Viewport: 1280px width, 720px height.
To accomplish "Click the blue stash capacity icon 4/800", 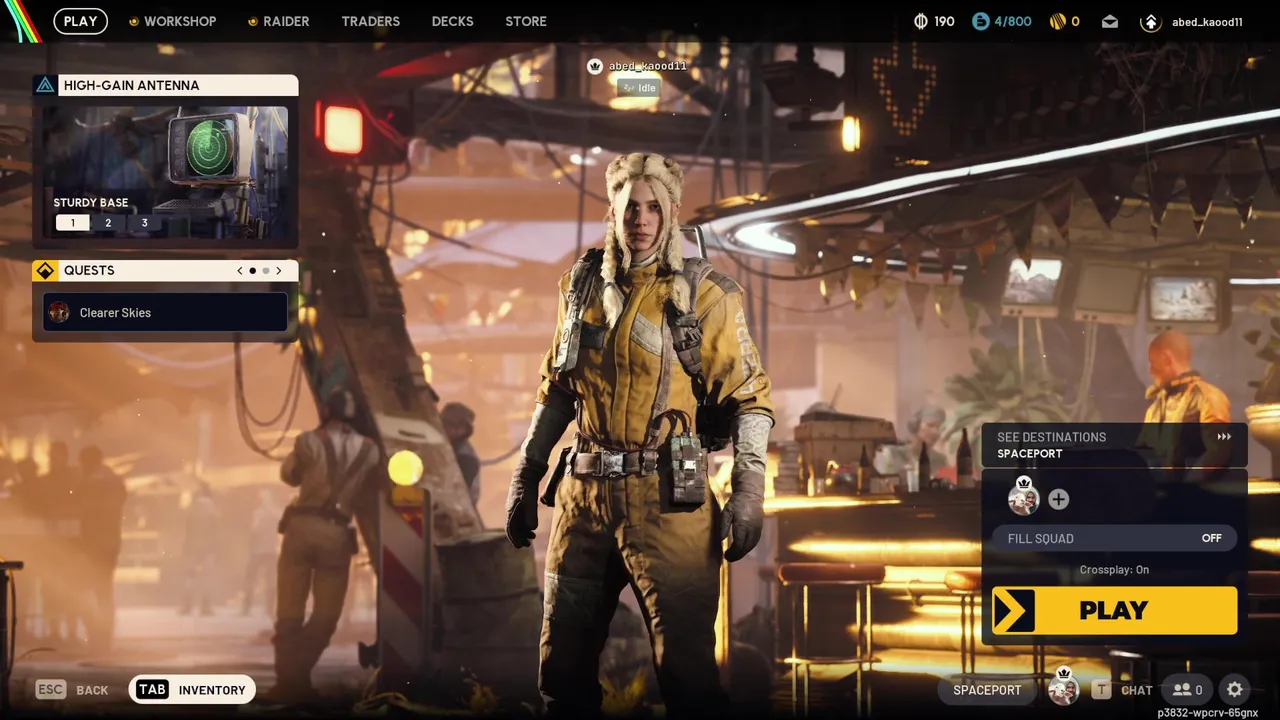I will 980,21.
